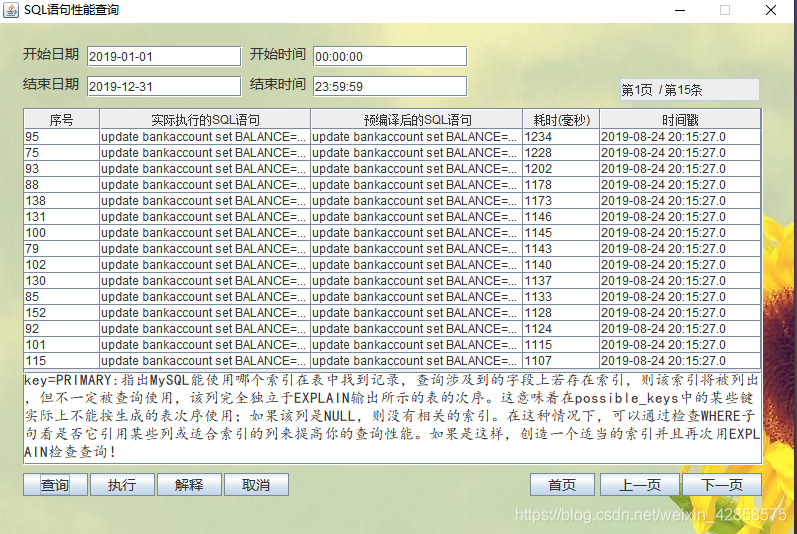Select row with 序号 115
797x534 pixels.
392,361
